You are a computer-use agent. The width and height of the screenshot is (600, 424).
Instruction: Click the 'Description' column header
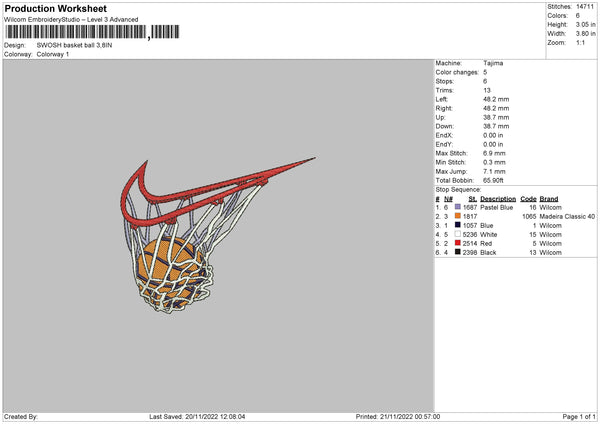498,199
